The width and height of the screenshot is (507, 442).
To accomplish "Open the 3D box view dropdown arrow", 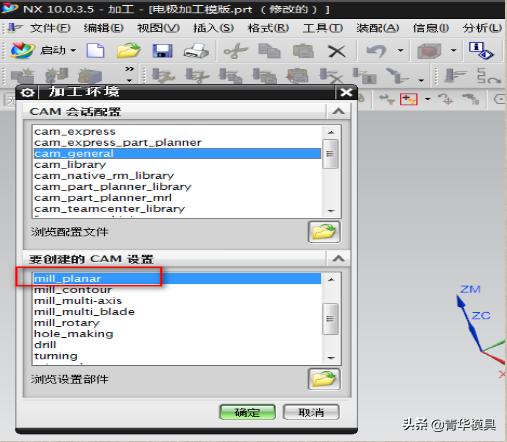I will (453, 51).
